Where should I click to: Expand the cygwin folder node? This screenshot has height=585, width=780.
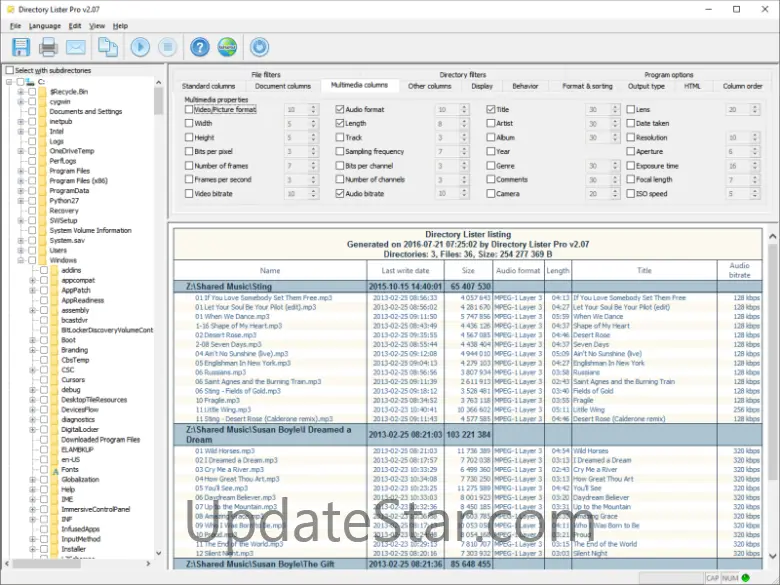(x=21, y=101)
